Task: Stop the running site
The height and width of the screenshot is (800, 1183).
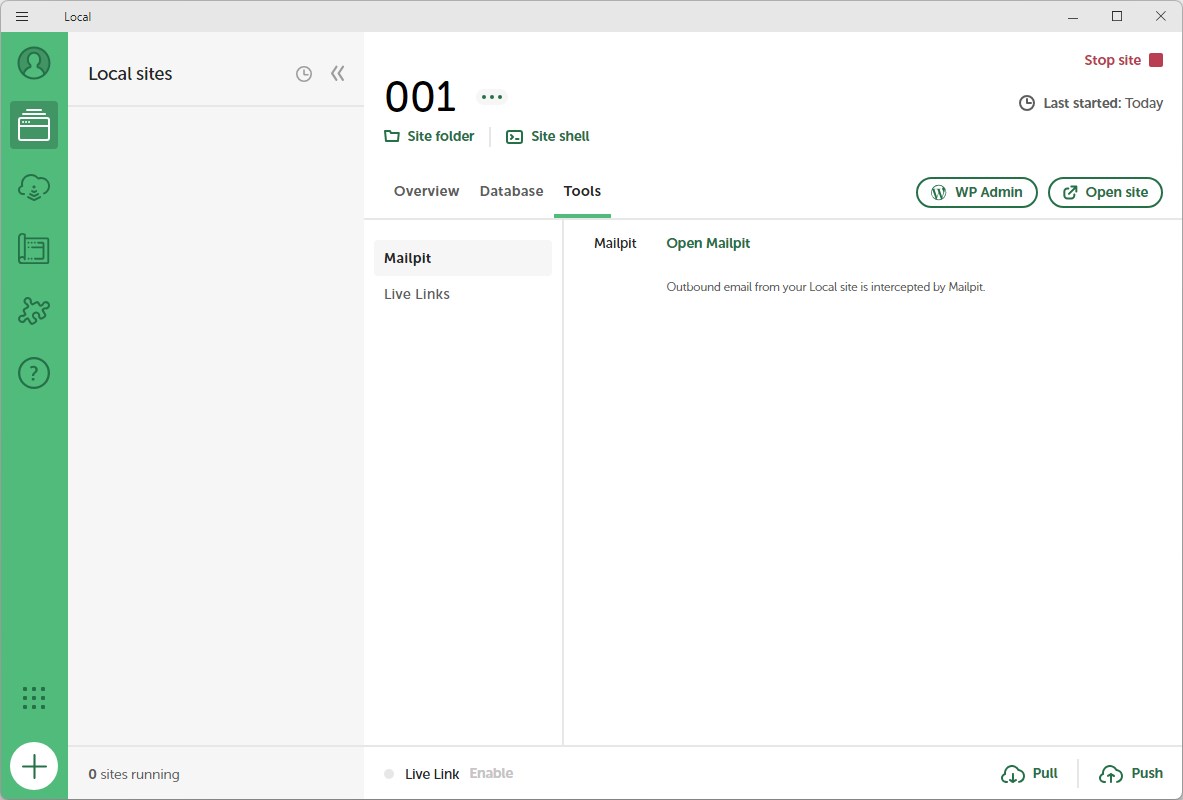Action: tap(1123, 60)
